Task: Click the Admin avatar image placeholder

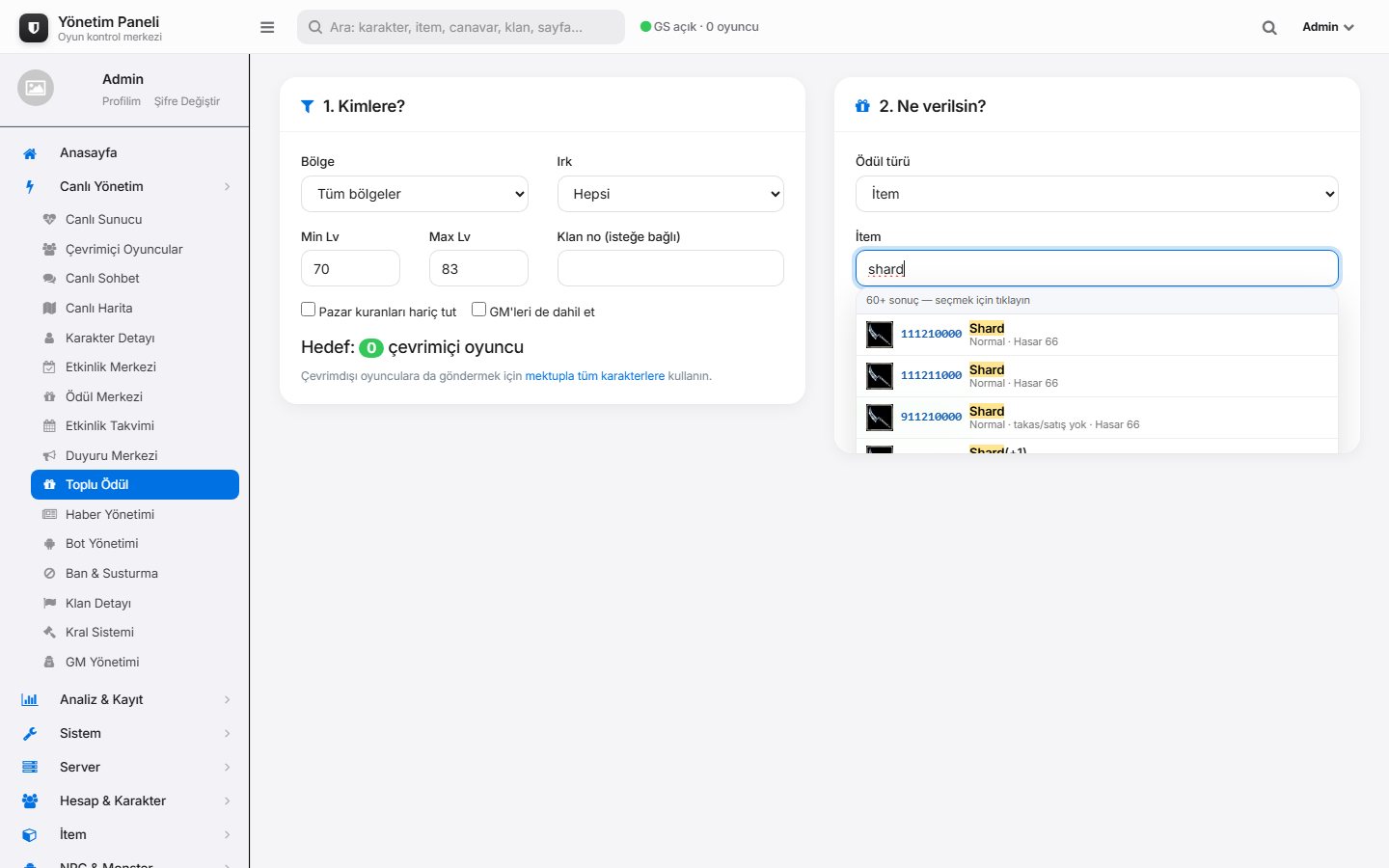Action: 36,88
